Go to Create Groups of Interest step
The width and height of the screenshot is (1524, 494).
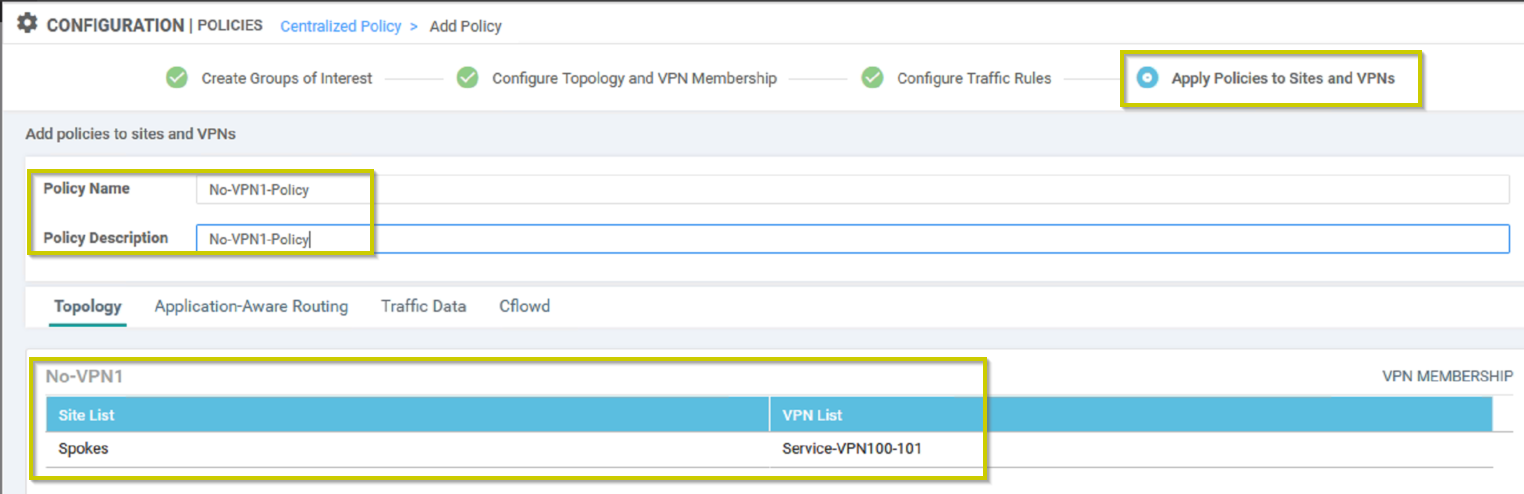tap(287, 78)
